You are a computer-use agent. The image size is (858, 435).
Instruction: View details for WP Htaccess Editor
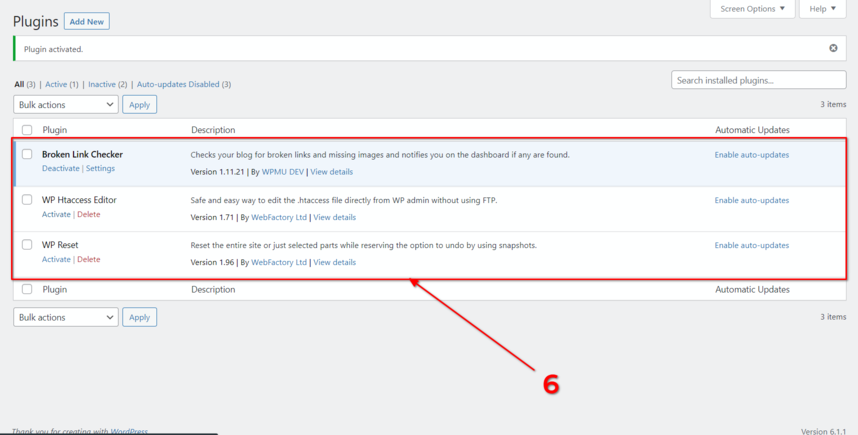coord(334,217)
